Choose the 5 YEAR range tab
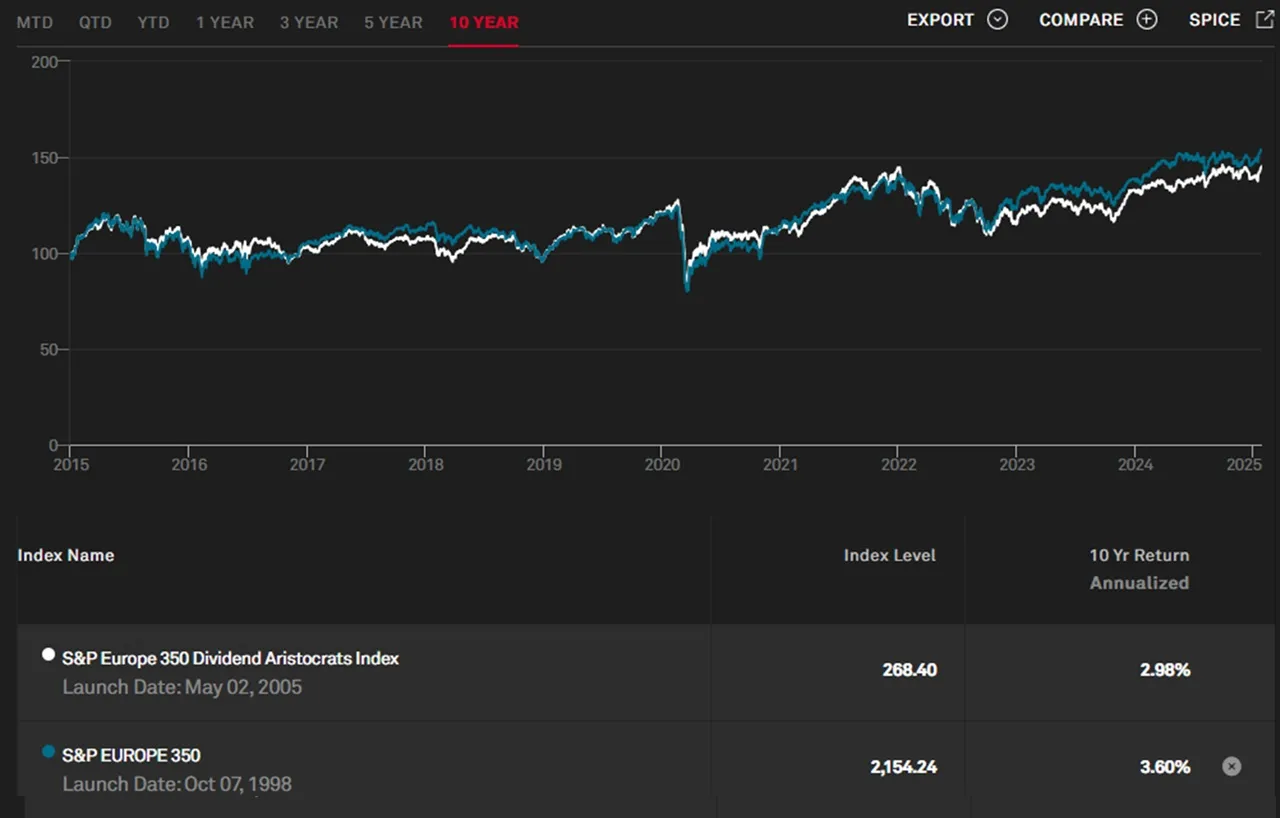The width and height of the screenshot is (1280, 818). [394, 22]
